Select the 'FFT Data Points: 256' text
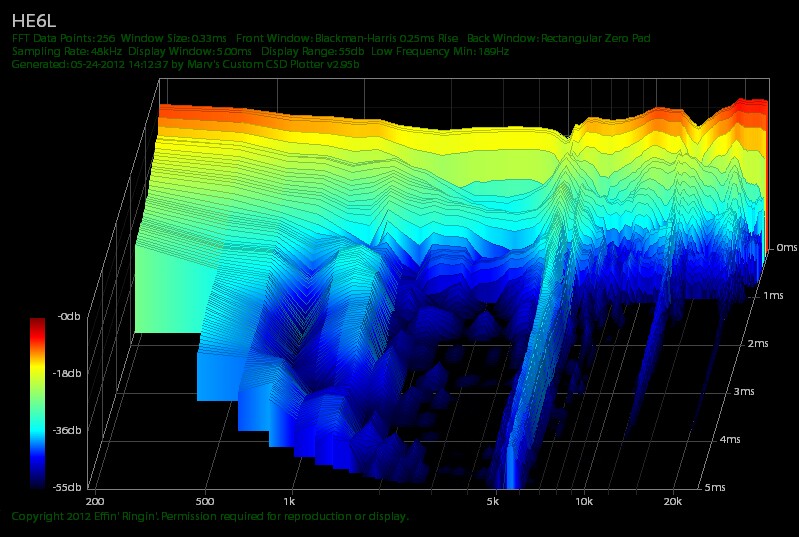799x537 pixels. 63,38
